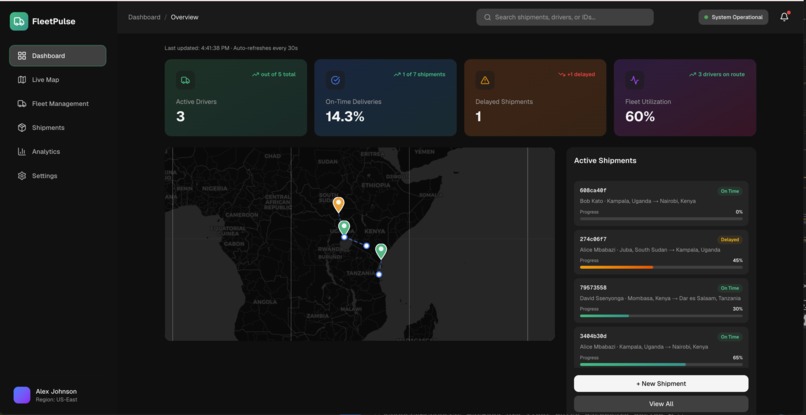Click the Delayed Shipments label

click(x=504, y=102)
